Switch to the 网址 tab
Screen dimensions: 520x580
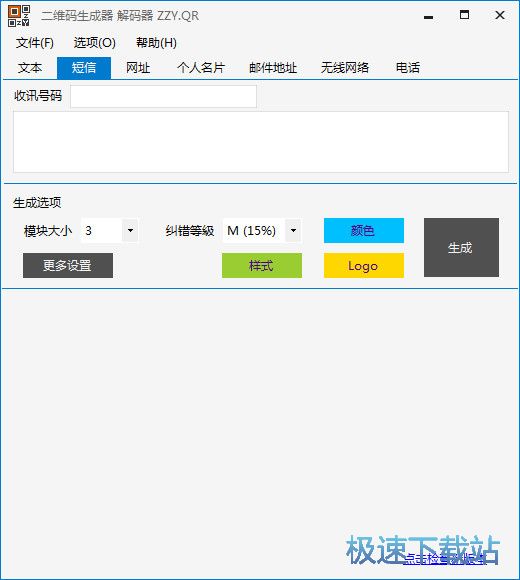[138, 68]
